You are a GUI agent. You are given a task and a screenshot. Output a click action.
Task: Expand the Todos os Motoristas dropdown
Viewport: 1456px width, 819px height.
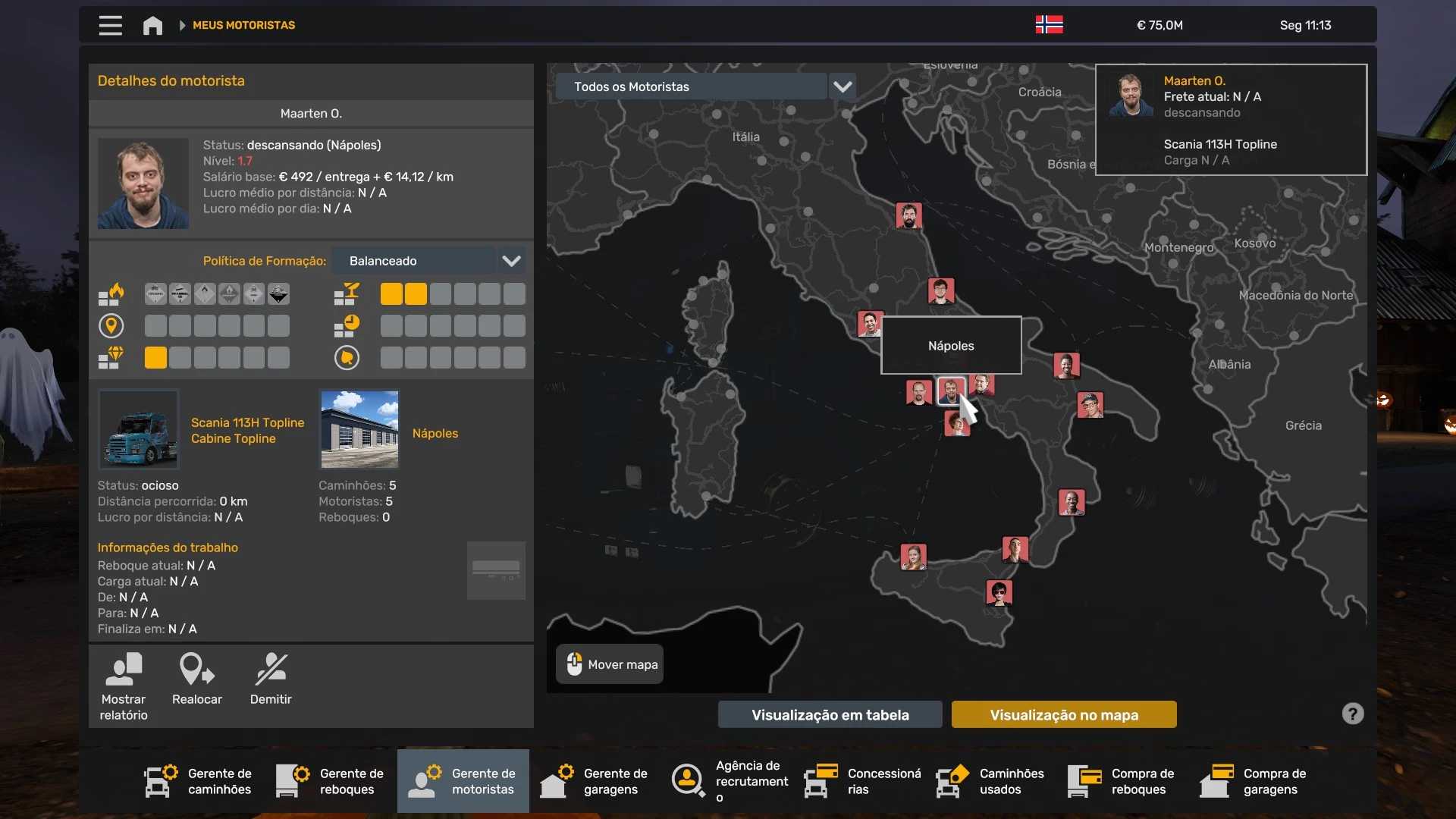click(843, 86)
